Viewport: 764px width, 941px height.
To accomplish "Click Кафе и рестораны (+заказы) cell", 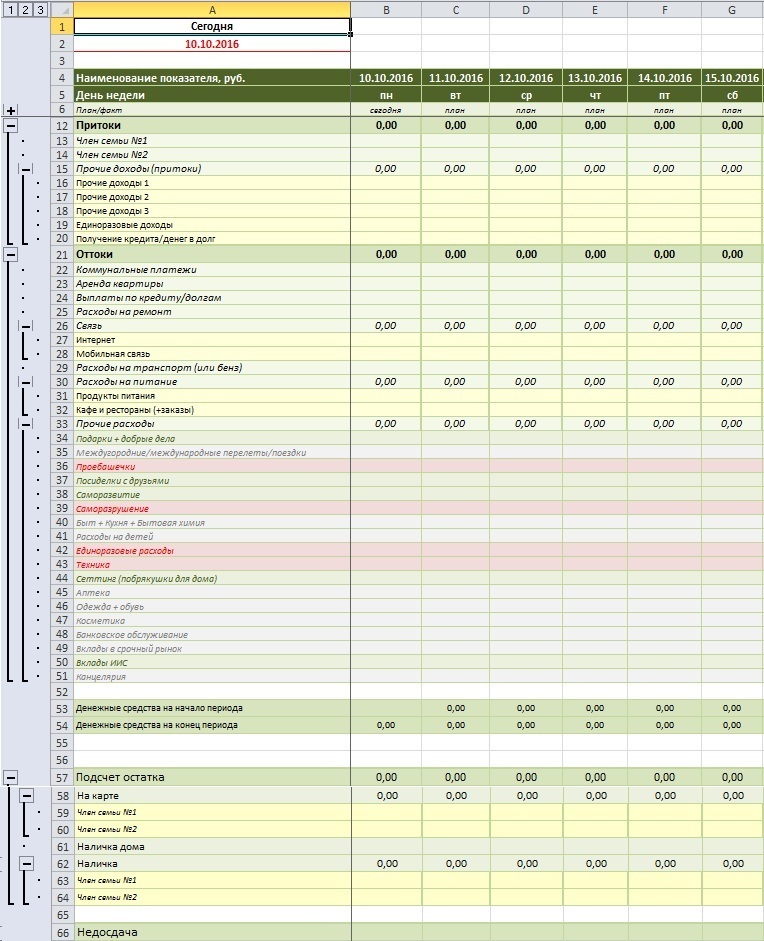I will pos(212,410).
